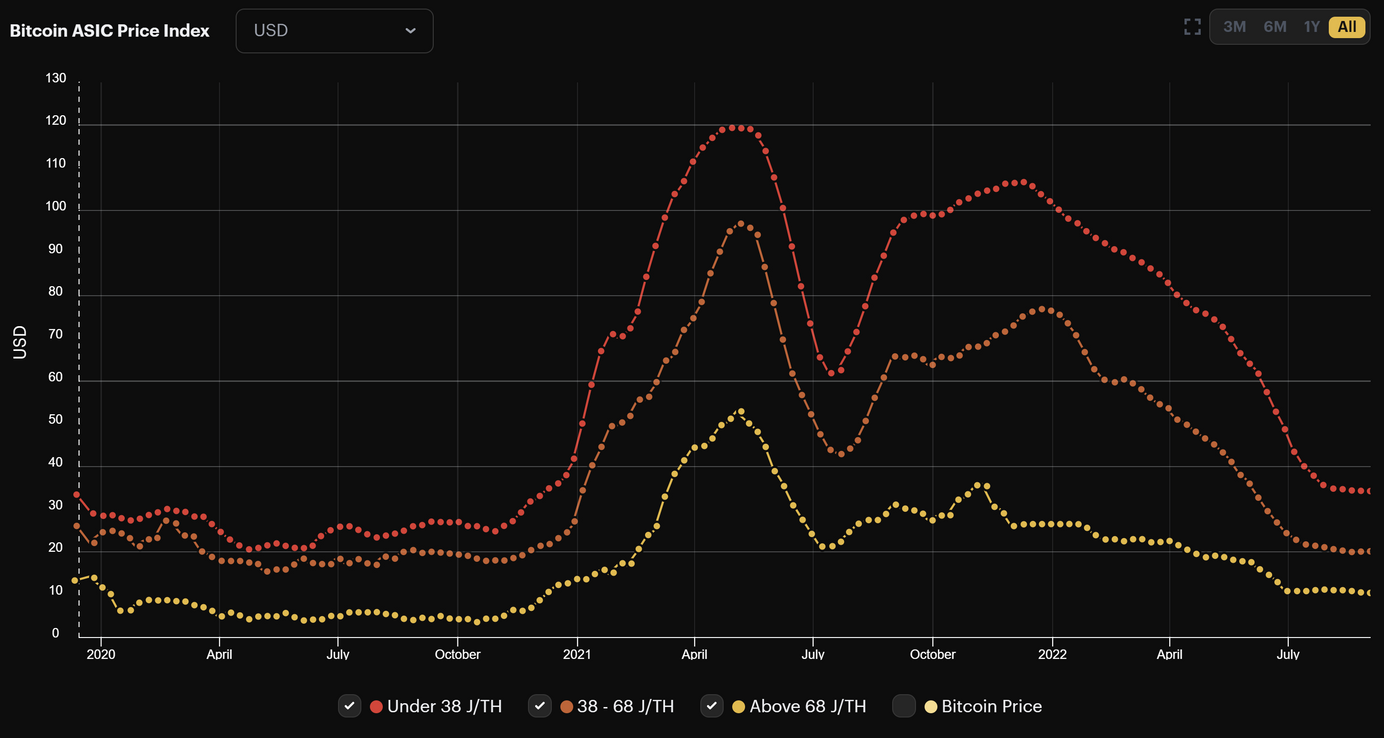
Task: Open the USD currency dropdown
Action: coord(334,31)
